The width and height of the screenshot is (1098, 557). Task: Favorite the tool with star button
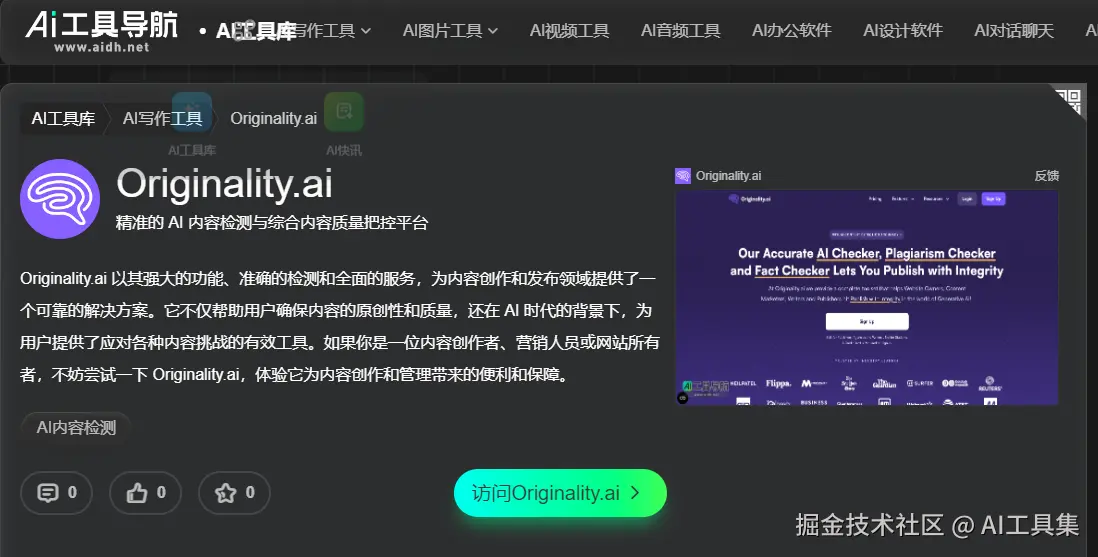coord(235,493)
